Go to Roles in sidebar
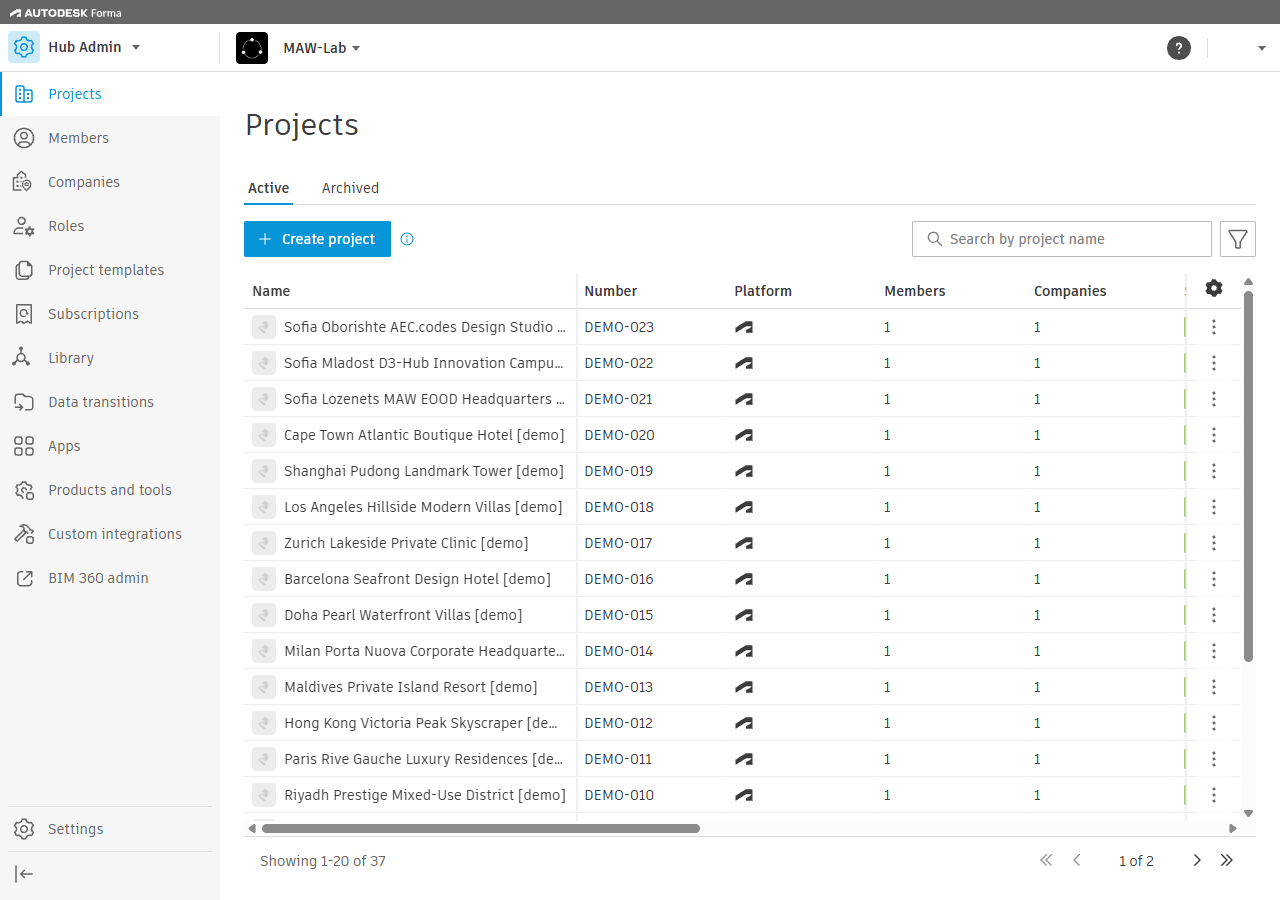Screen dimensions: 1280x900 point(110,226)
